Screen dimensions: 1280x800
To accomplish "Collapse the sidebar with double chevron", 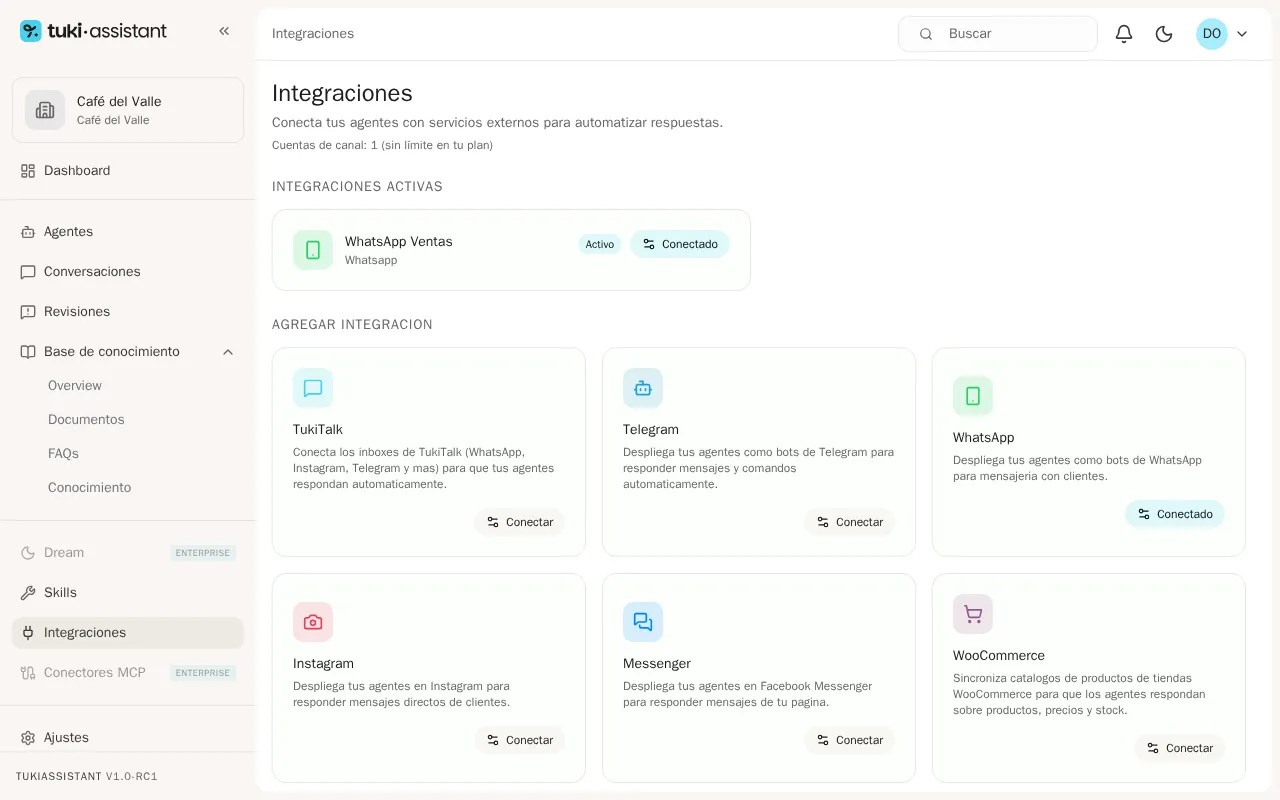I will tap(224, 31).
